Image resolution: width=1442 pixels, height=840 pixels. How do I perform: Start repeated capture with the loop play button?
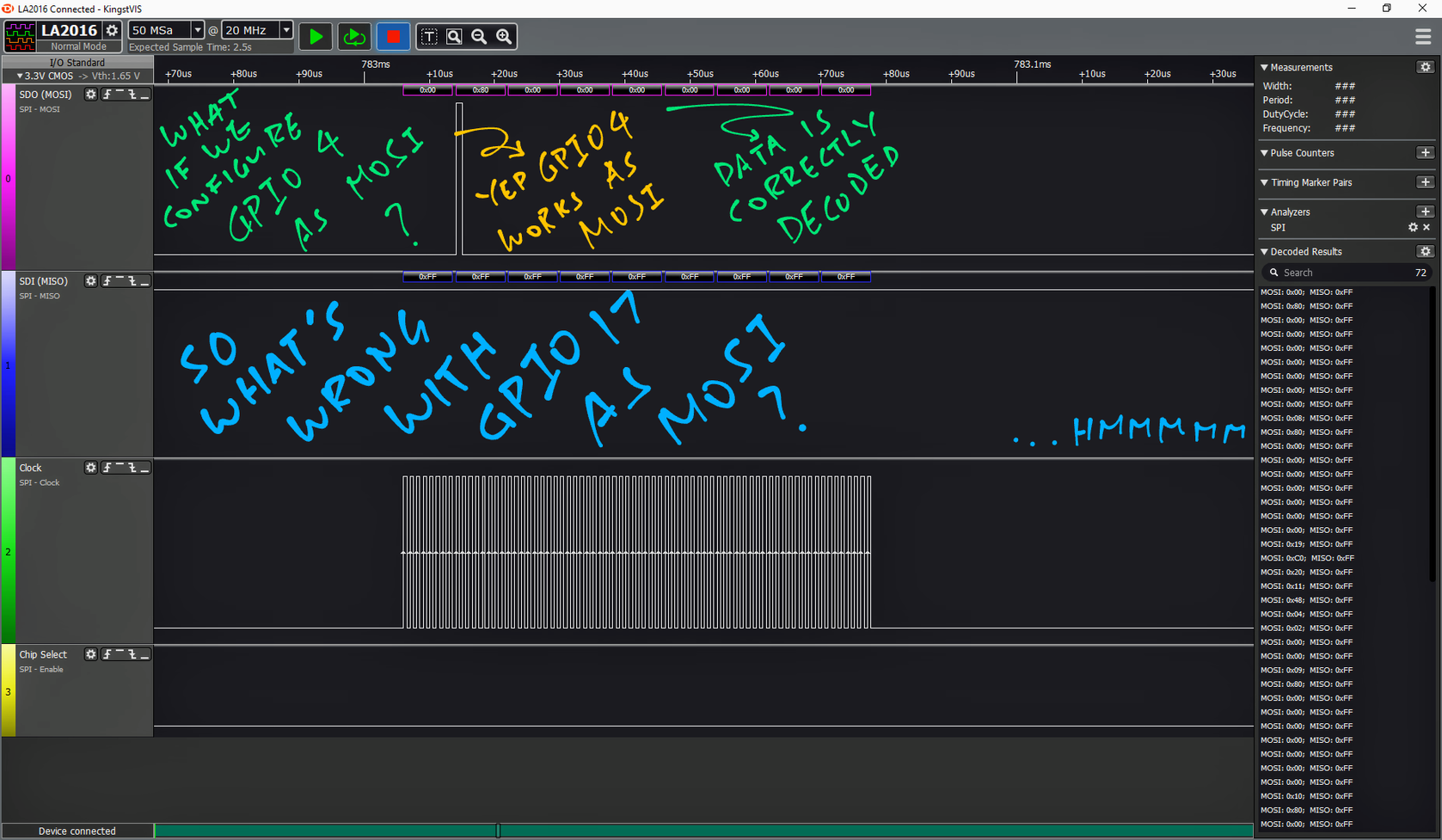tap(353, 37)
